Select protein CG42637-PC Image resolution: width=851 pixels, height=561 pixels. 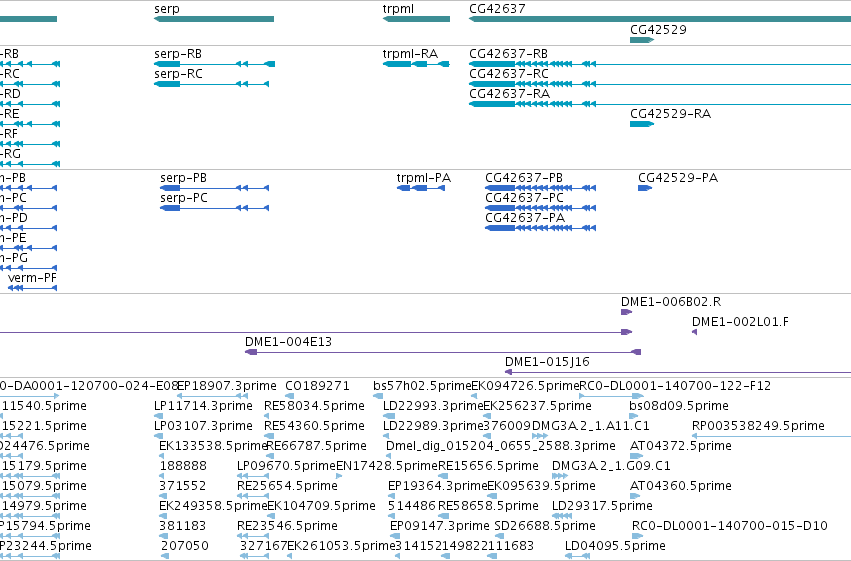541,208
